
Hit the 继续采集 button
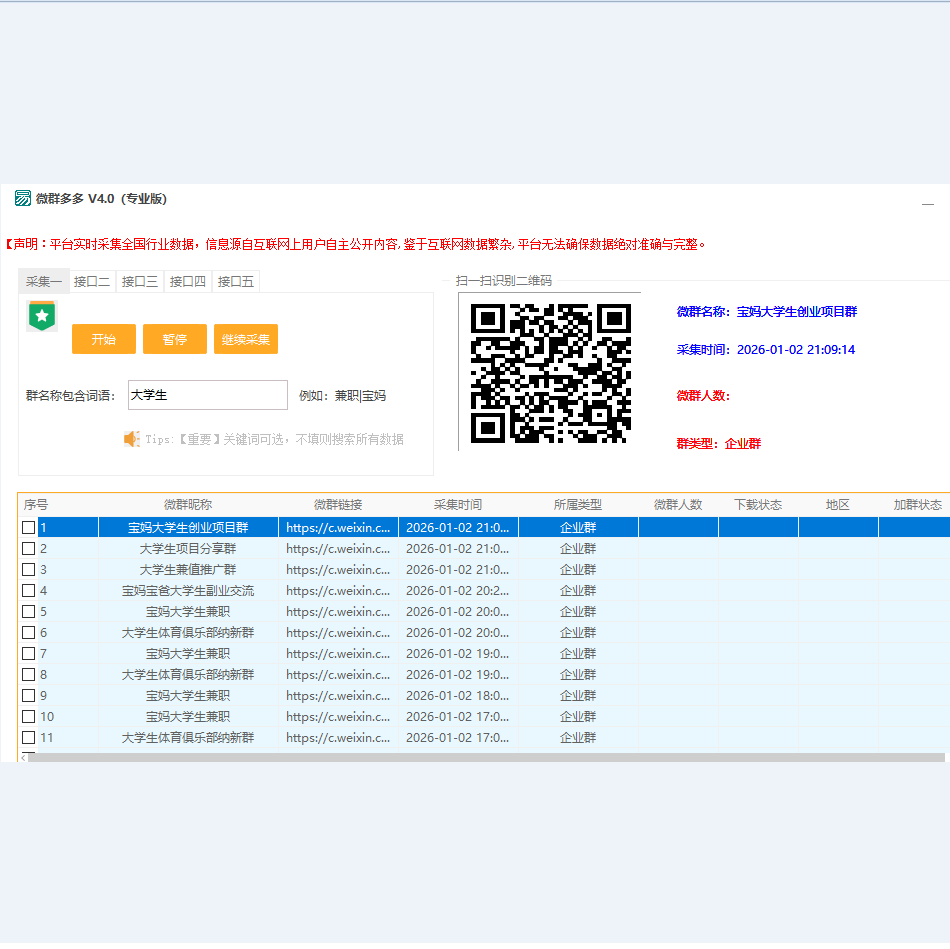pyautogui.click(x=246, y=339)
